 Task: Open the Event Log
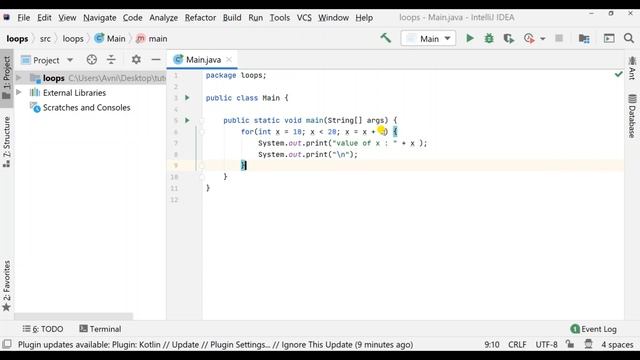593,329
